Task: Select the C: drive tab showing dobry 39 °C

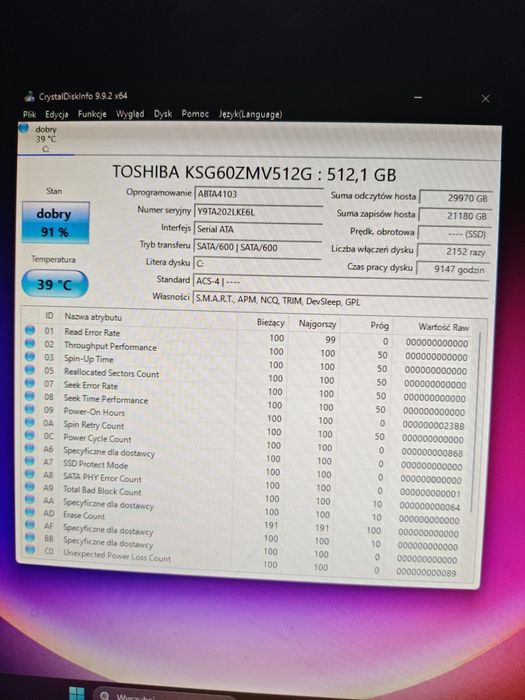Action: click(46, 139)
